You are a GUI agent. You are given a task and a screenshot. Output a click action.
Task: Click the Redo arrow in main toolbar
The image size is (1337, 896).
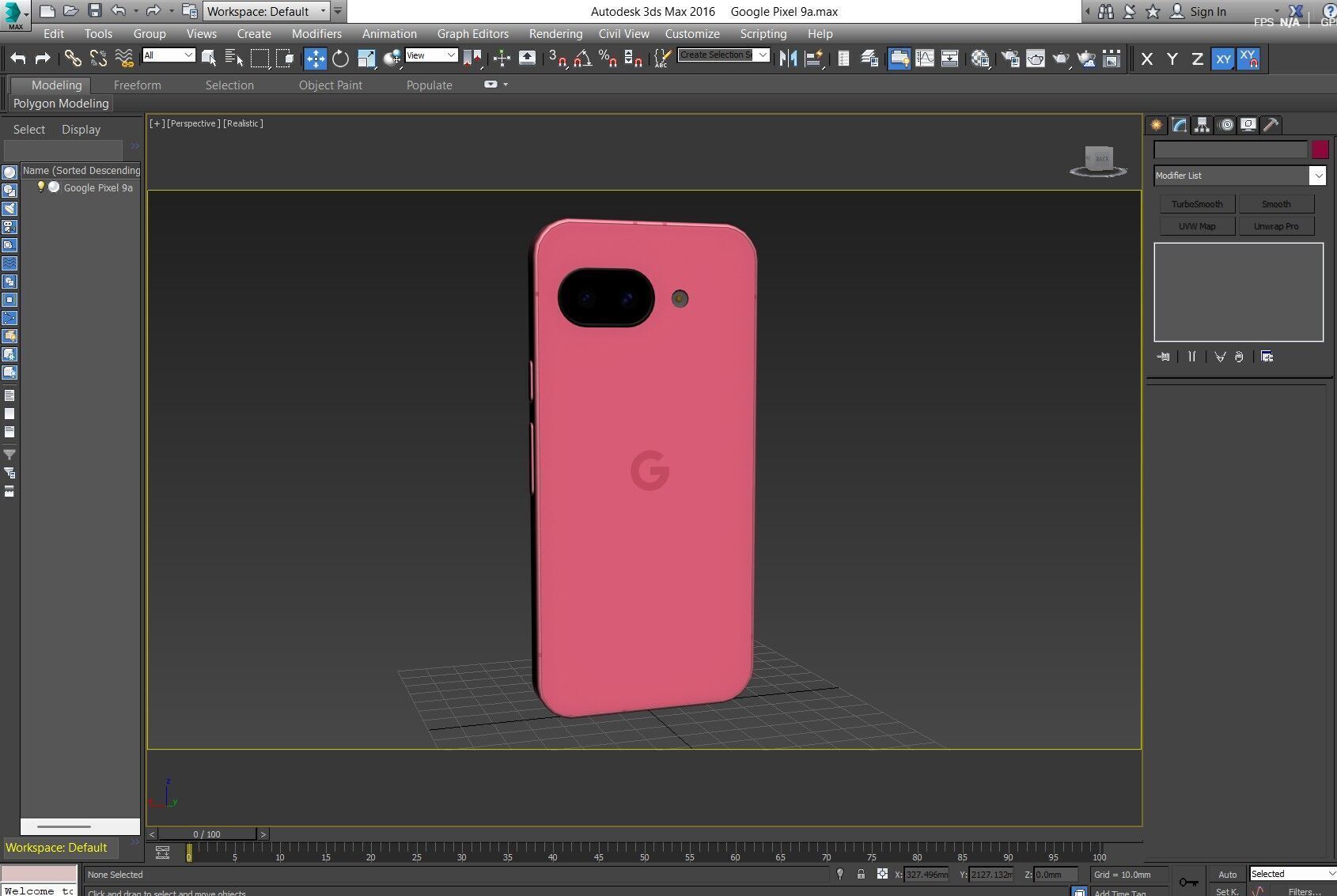[x=44, y=58]
